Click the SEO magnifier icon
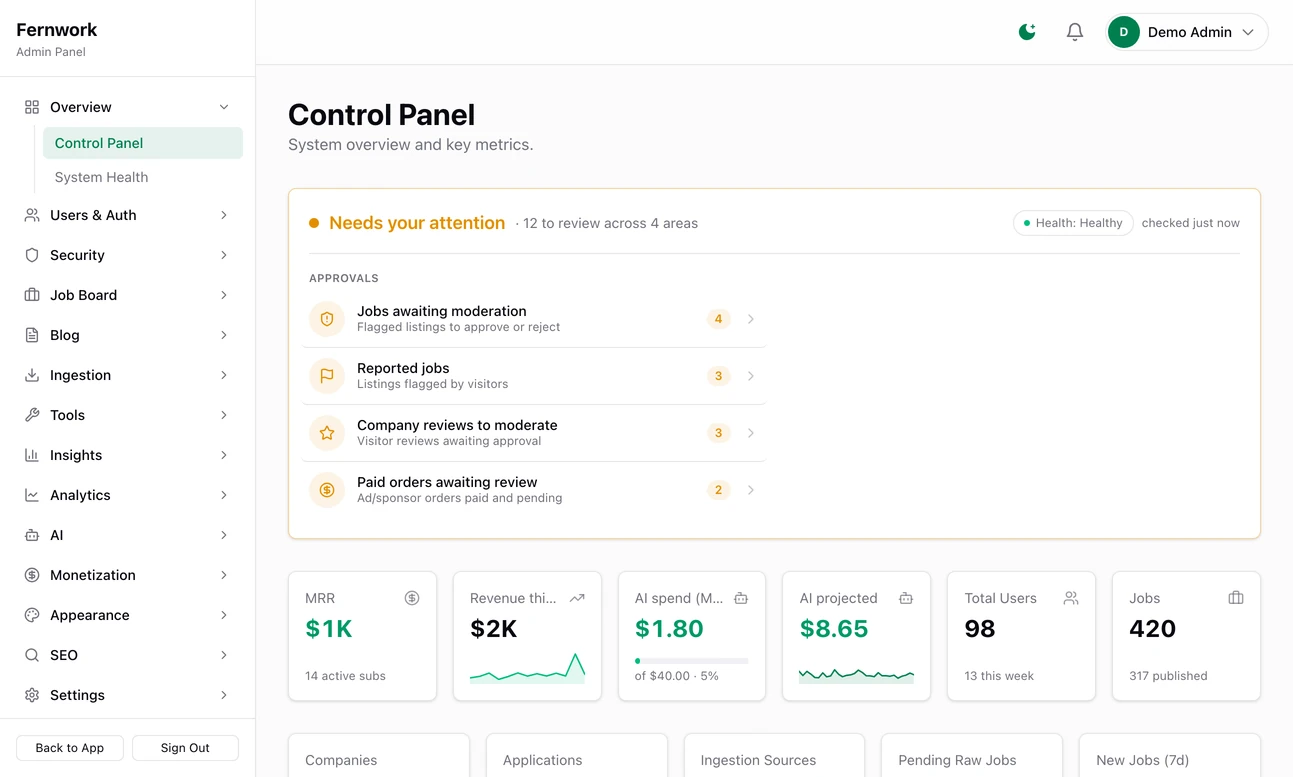The image size is (1293, 777). [x=32, y=655]
